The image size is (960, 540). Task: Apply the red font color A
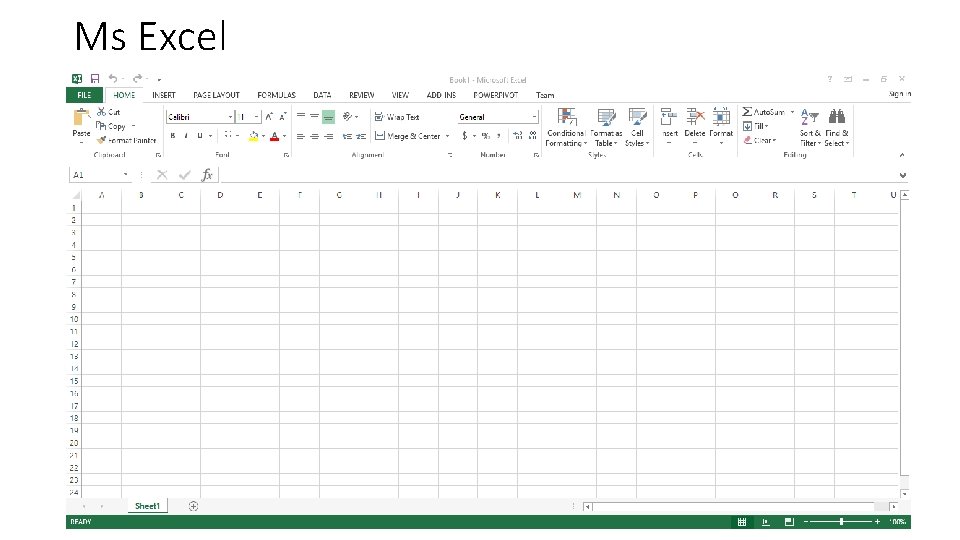click(274, 136)
